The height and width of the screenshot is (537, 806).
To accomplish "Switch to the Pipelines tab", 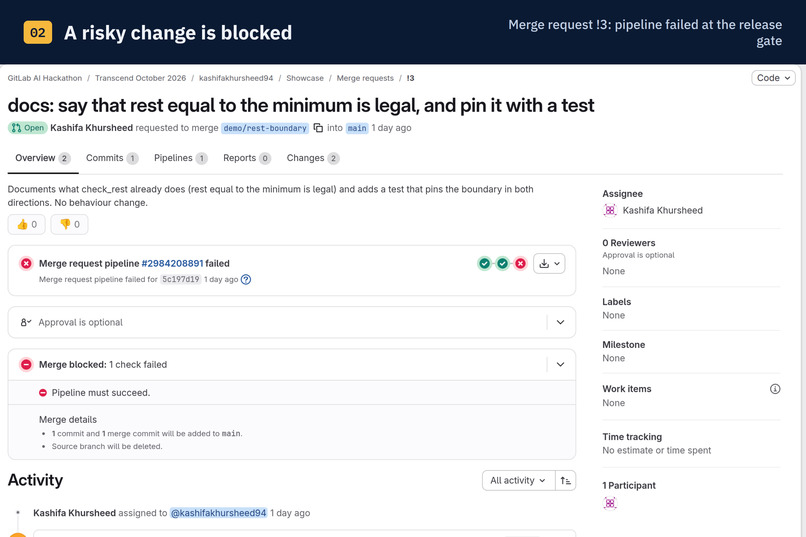I will (180, 158).
